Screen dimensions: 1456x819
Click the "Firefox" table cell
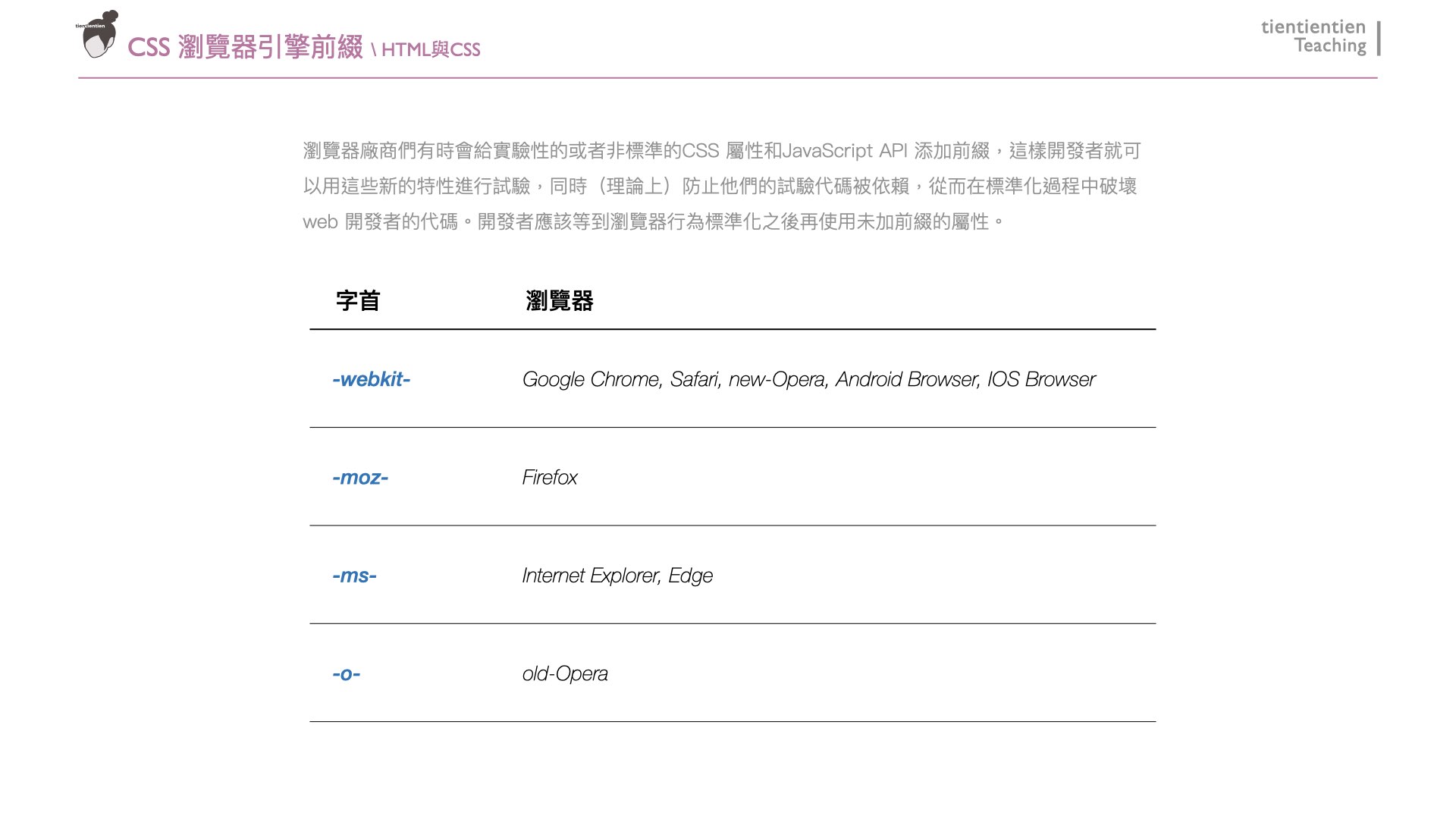pyautogui.click(x=550, y=478)
